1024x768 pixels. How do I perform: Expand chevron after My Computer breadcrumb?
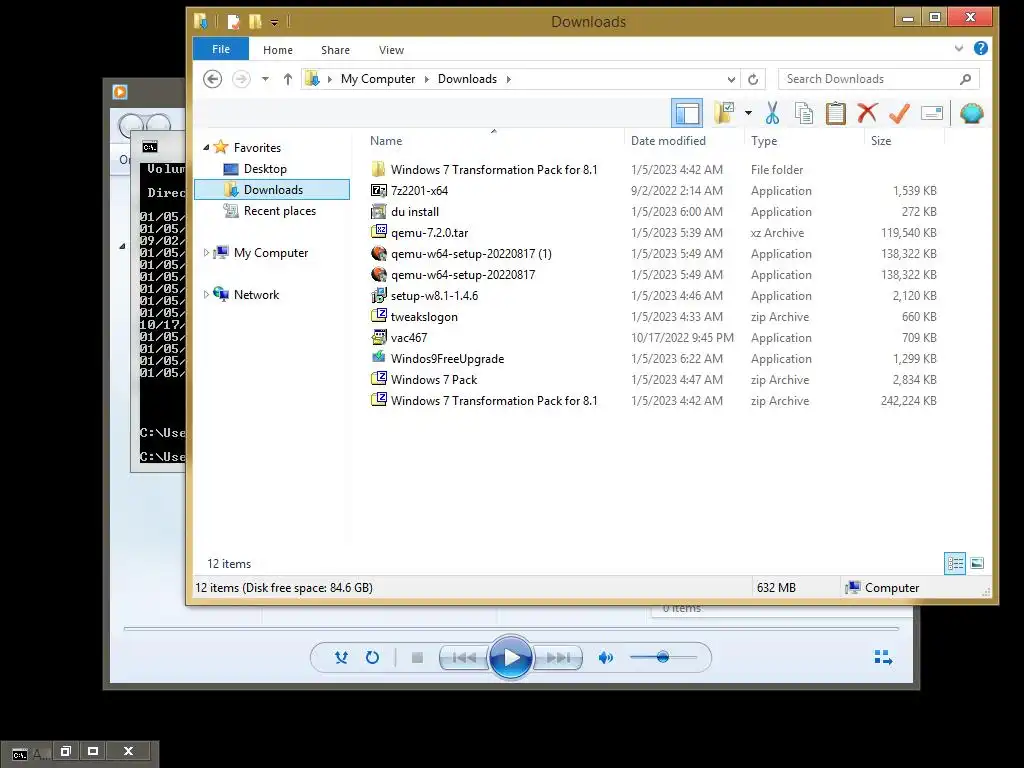426,79
